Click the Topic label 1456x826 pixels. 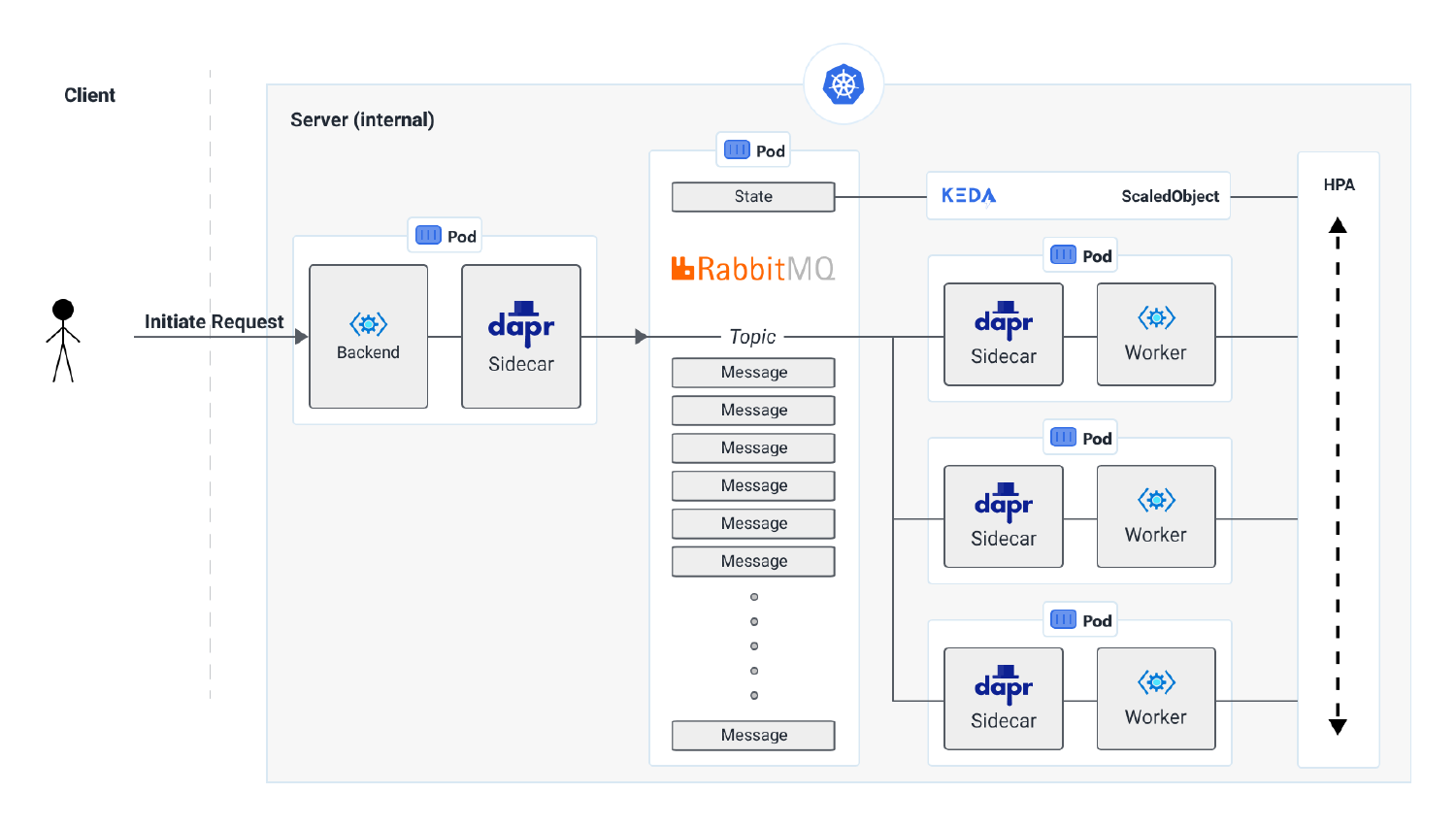[x=752, y=337]
